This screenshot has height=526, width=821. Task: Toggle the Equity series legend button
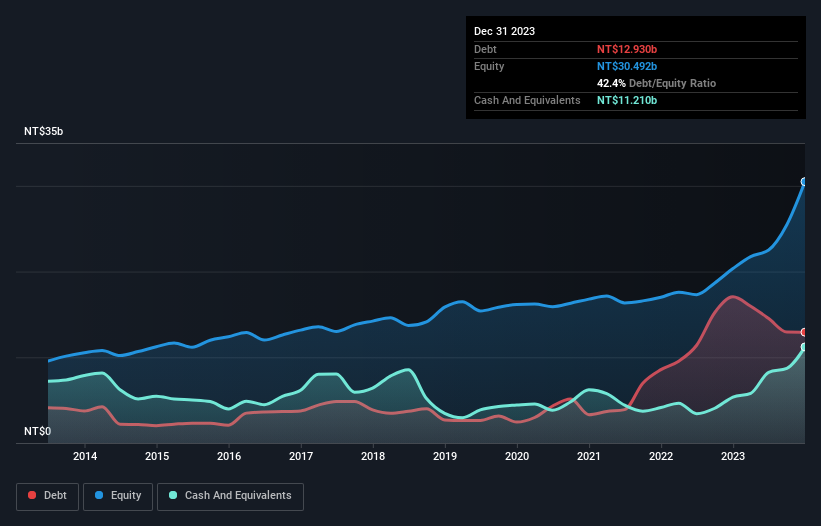pos(118,496)
